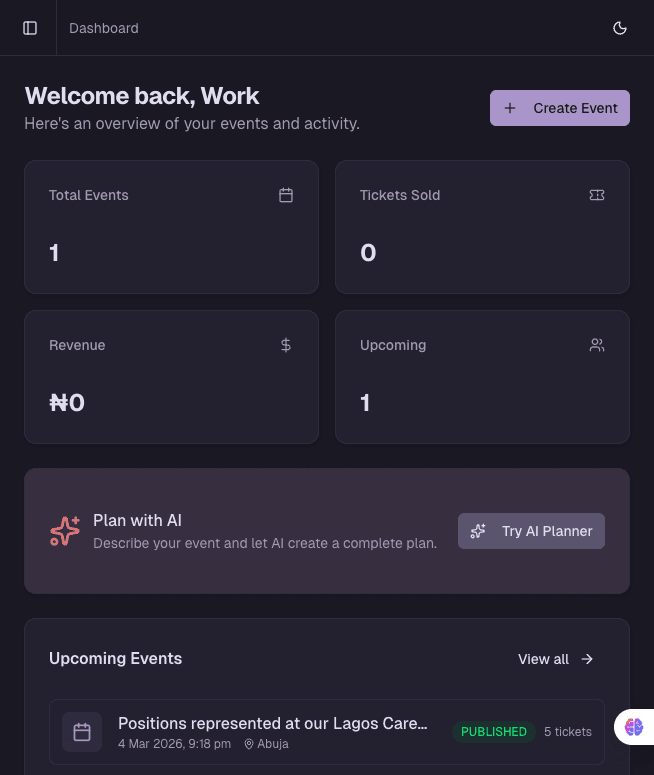Toggle the sidebar panel icon
The image size is (654, 775).
pos(30,28)
